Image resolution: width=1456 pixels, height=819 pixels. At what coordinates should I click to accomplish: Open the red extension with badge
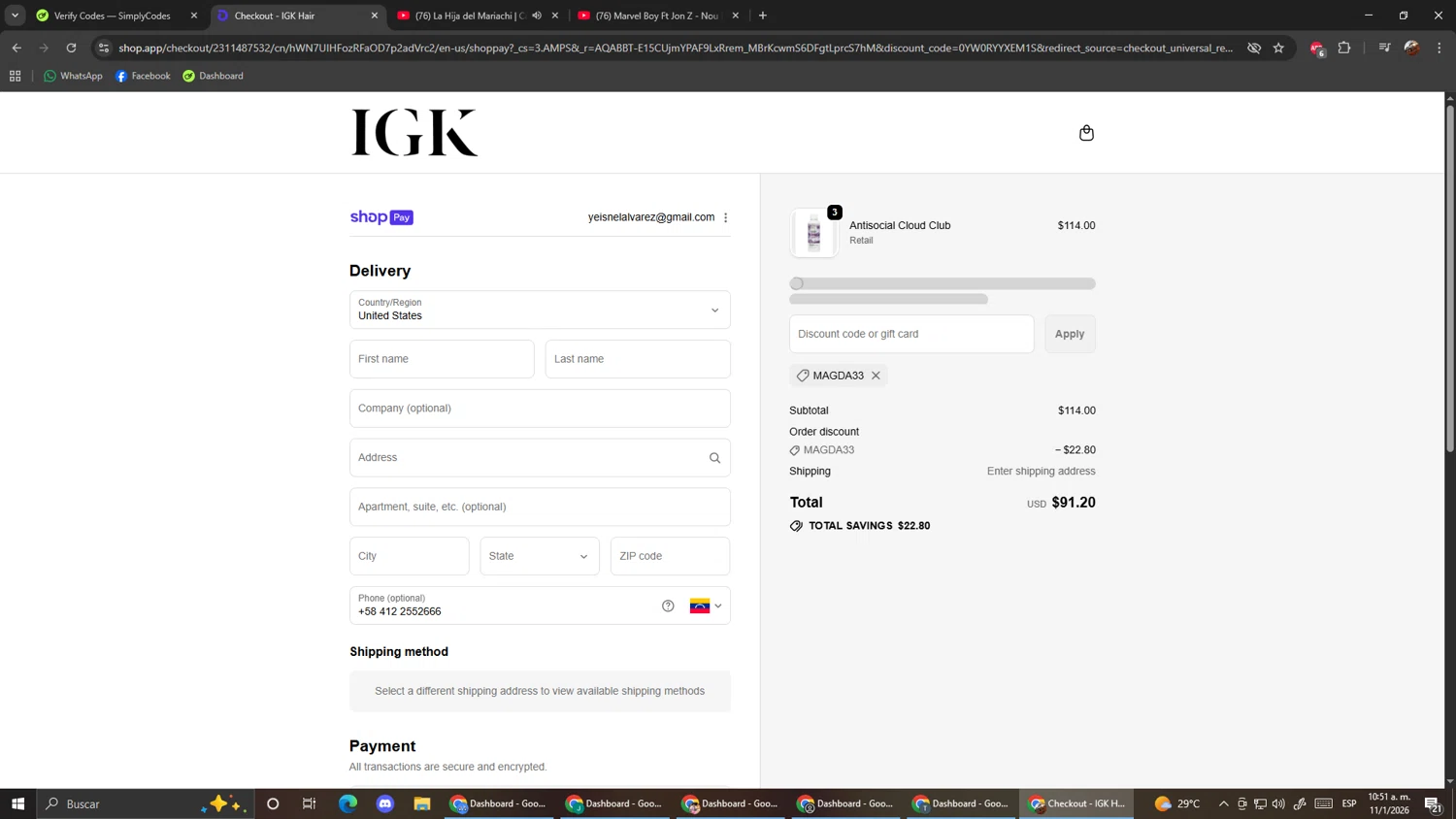[x=1317, y=49]
